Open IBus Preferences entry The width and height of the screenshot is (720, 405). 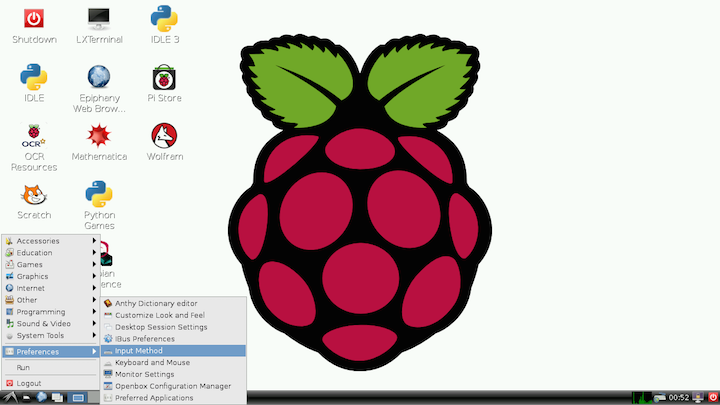[174, 339]
